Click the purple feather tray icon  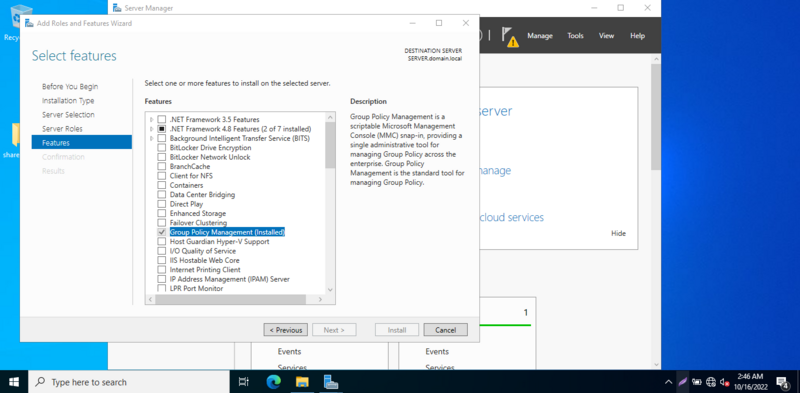pos(683,382)
